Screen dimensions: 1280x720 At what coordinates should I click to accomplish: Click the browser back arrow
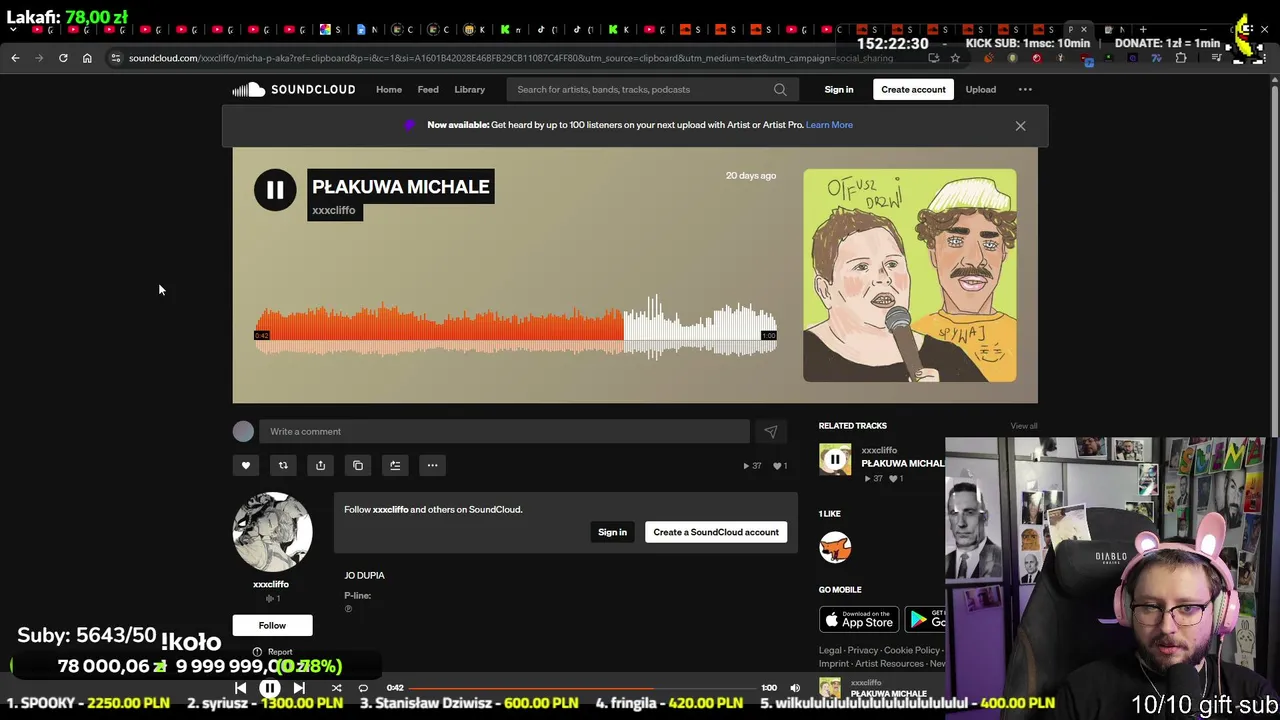(15, 58)
